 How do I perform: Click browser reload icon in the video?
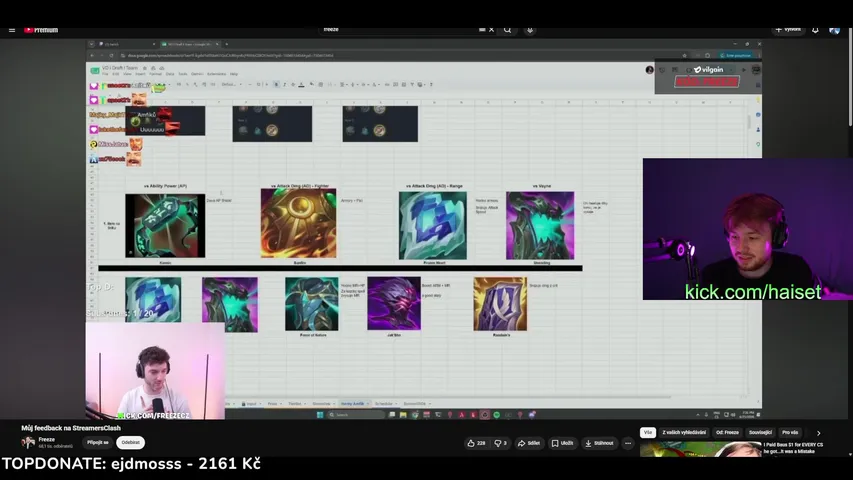point(112,56)
